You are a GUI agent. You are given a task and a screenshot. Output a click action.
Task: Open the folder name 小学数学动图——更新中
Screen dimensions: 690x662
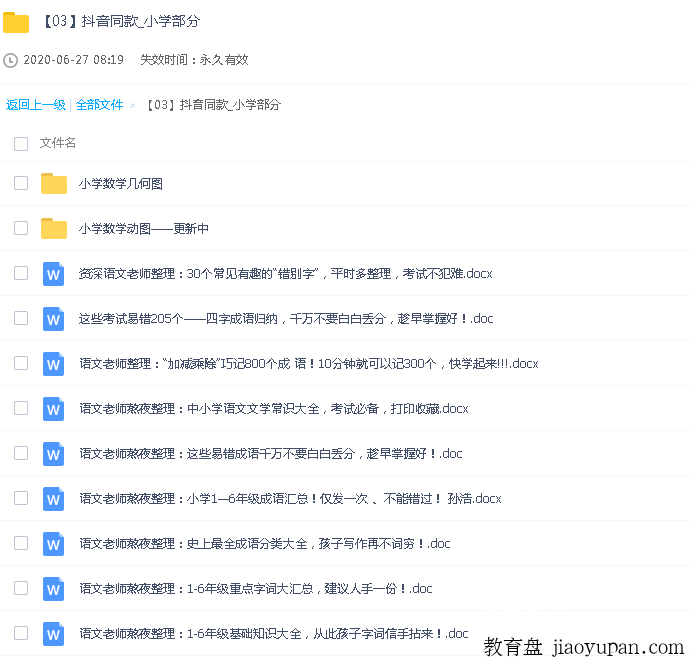point(144,229)
